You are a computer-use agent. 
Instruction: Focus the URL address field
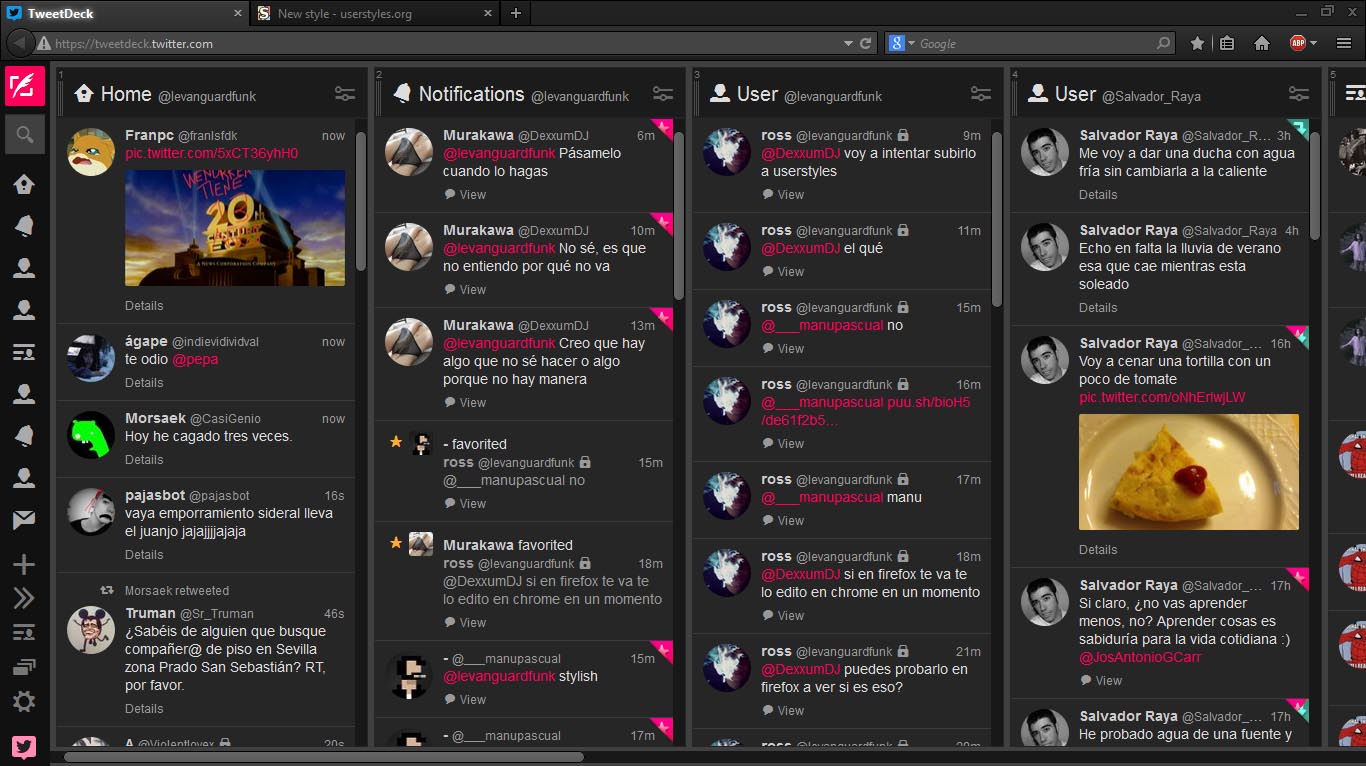pos(445,43)
